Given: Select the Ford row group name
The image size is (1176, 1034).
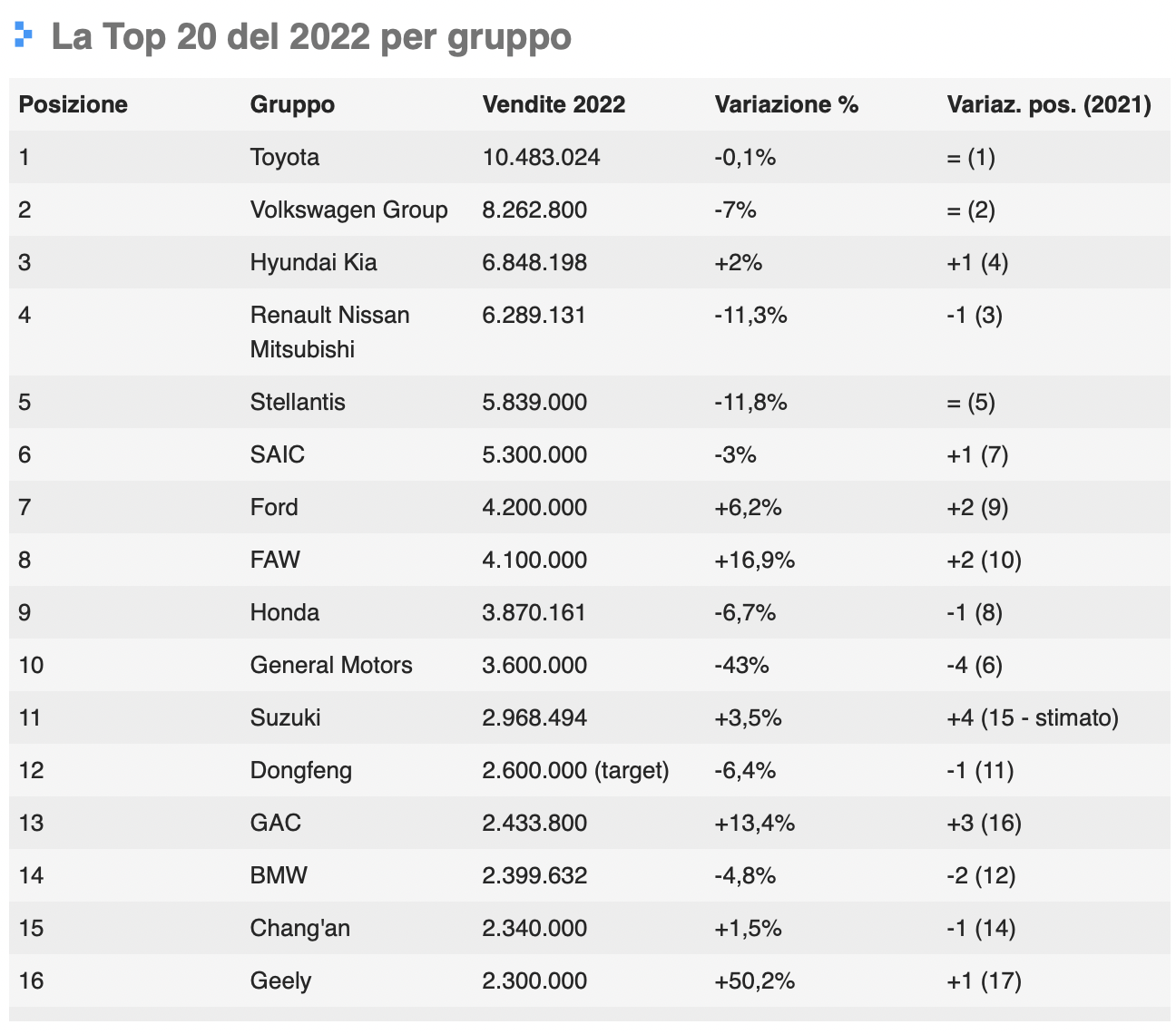Looking at the screenshot, I should [x=274, y=507].
